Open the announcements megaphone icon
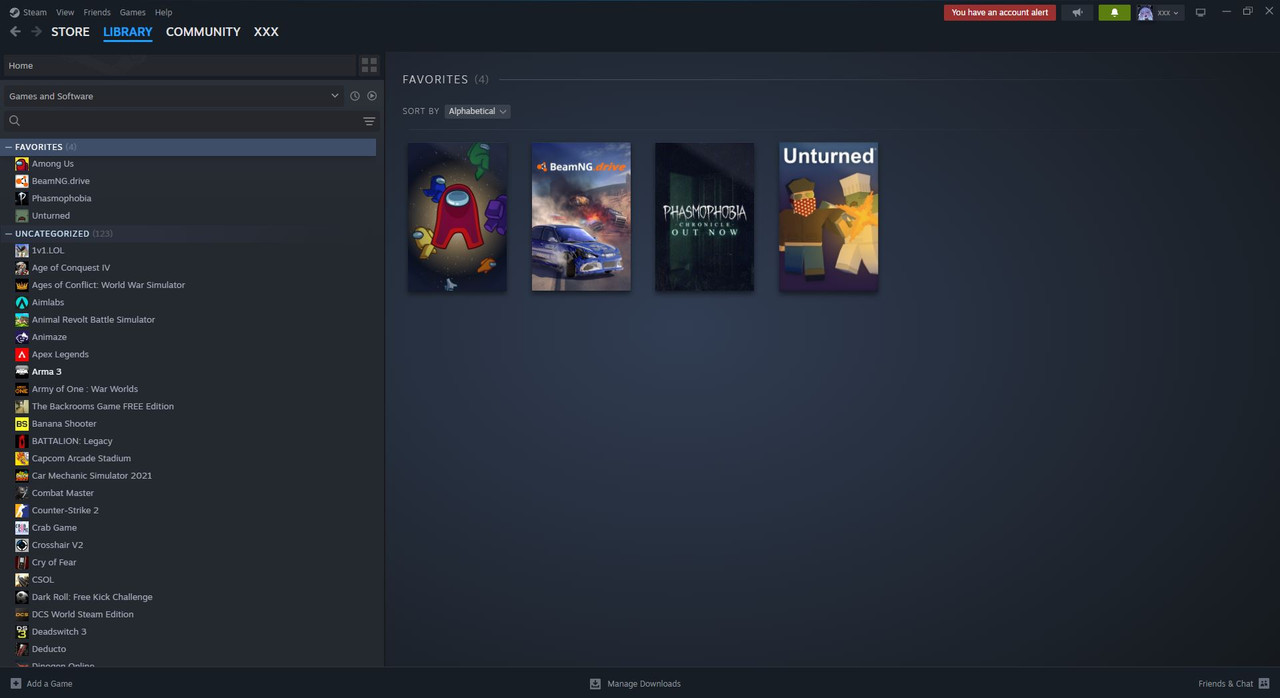Screen dimensions: 1280x698 [1077, 13]
